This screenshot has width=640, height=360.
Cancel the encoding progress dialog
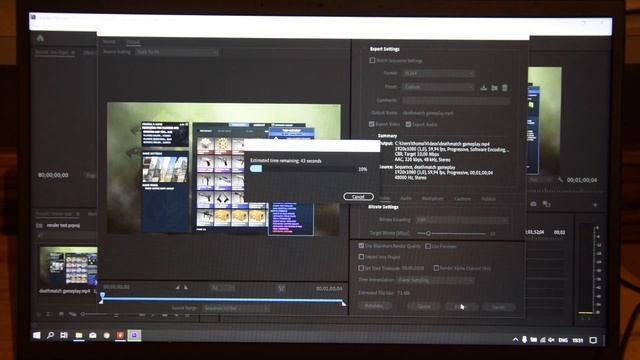(358, 197)
